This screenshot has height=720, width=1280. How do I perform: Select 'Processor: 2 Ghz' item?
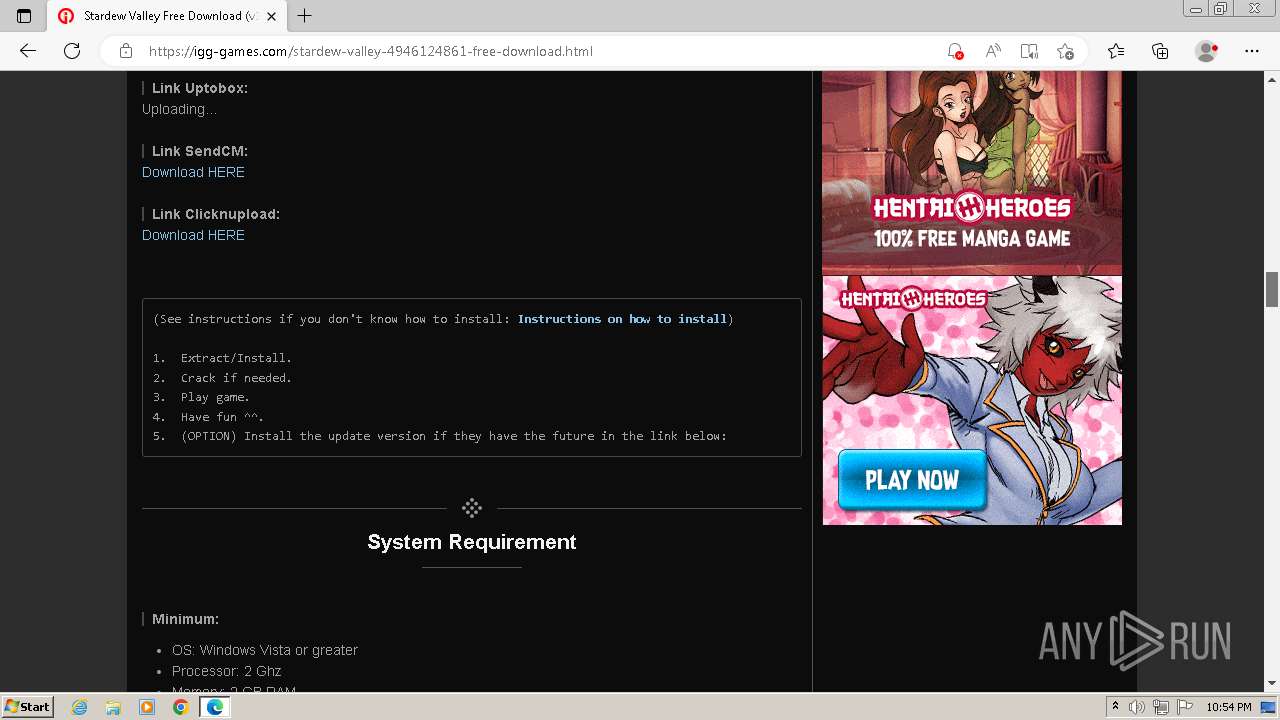pyautogui.click(x=227, y=671)
